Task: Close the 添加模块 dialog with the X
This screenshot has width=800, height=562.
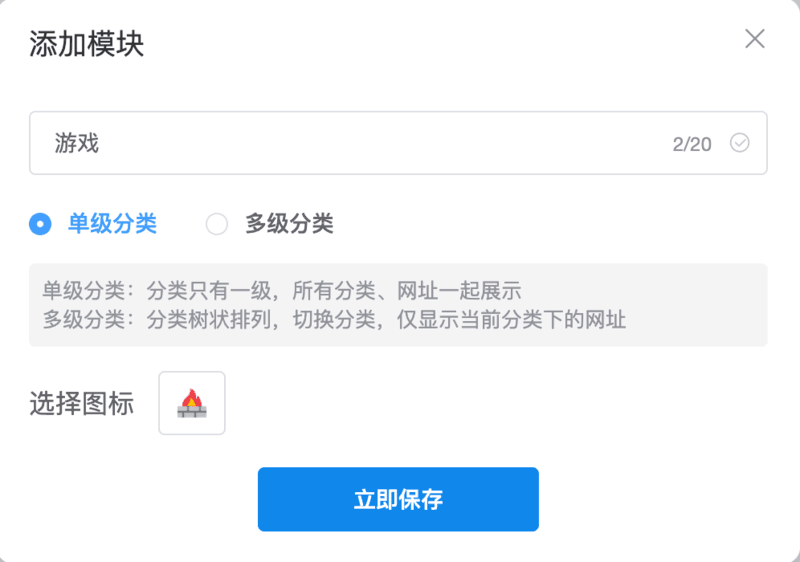Action: point(755,39)
